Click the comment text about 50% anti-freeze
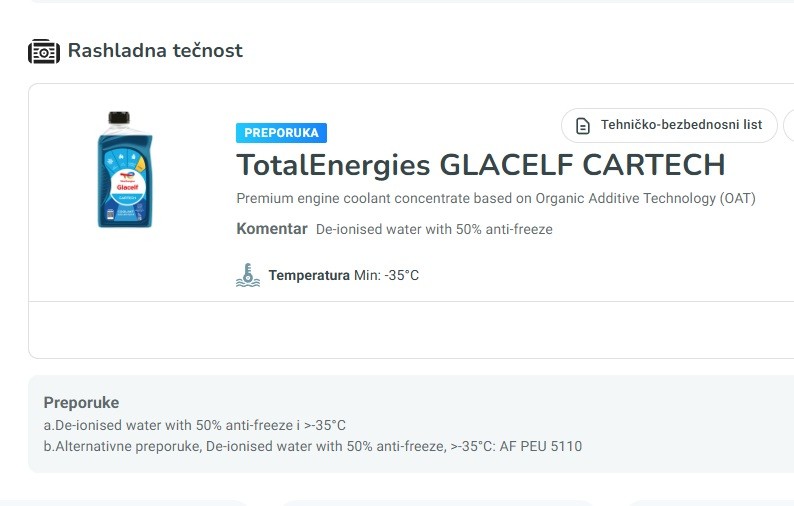 click(x=434, y=229)
